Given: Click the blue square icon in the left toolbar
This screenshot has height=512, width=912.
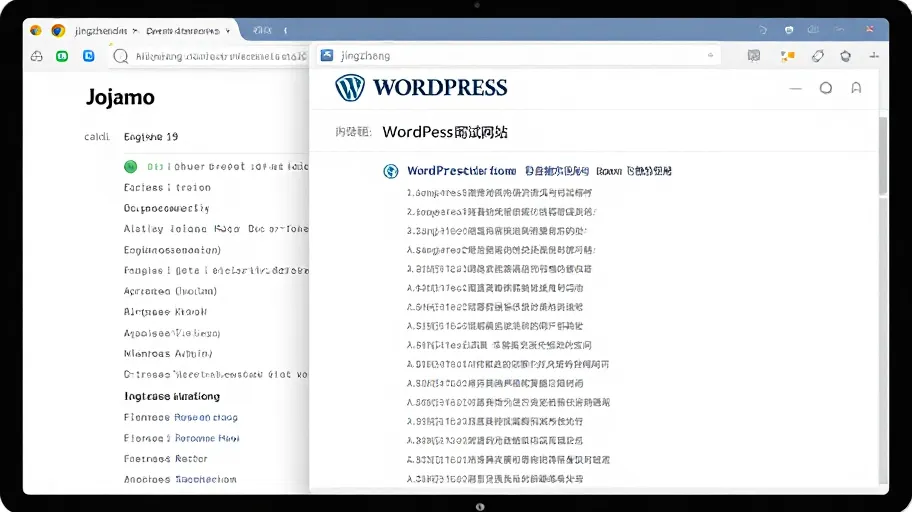Looking at the screenshot, I should (88, 56).
